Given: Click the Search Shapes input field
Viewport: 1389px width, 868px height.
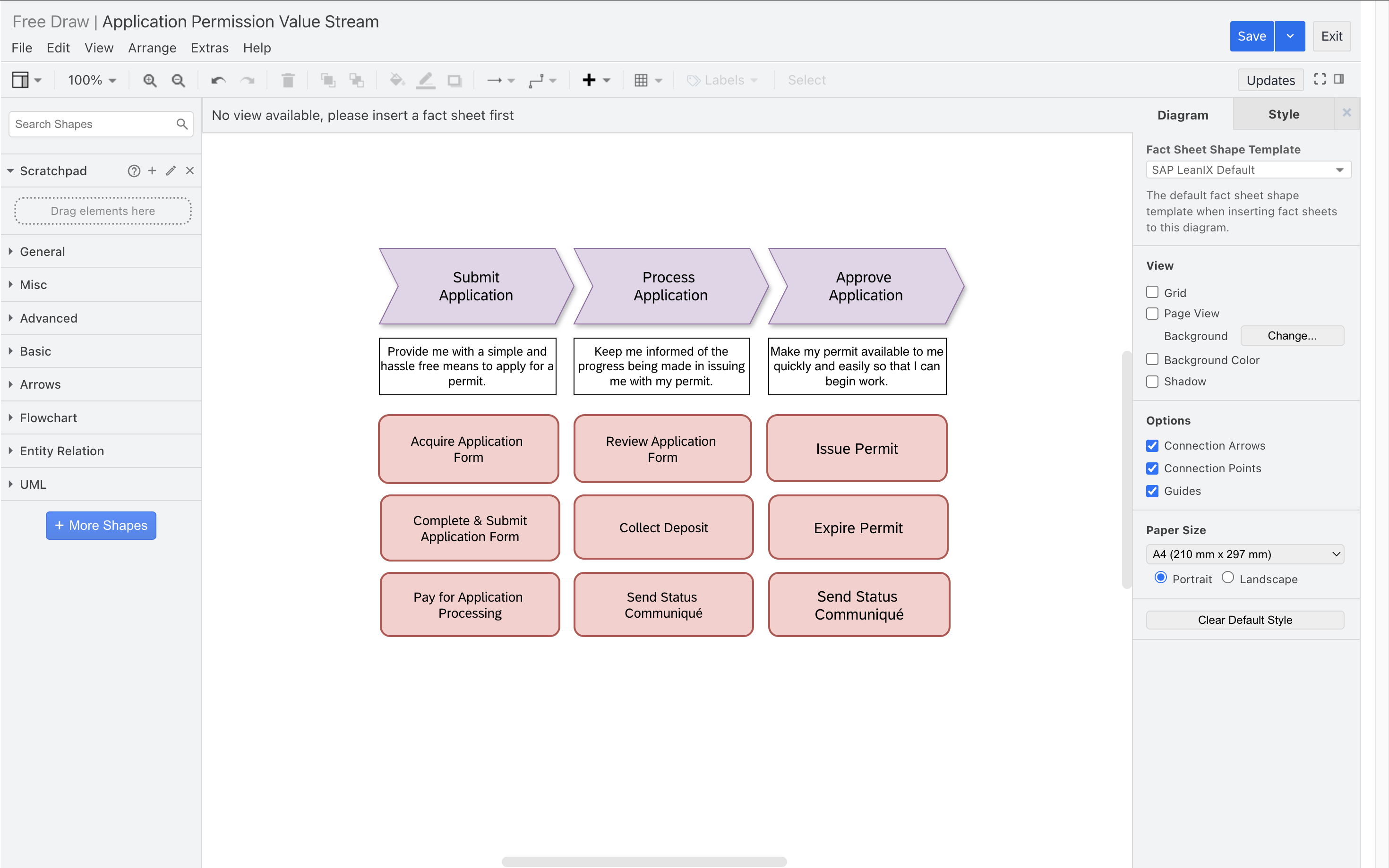Looking at the screenshot, I should coord(92,124).
